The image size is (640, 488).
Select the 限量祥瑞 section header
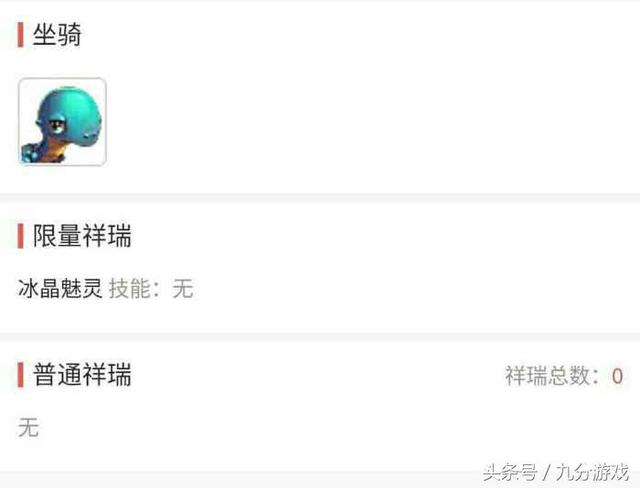(82, 236)
